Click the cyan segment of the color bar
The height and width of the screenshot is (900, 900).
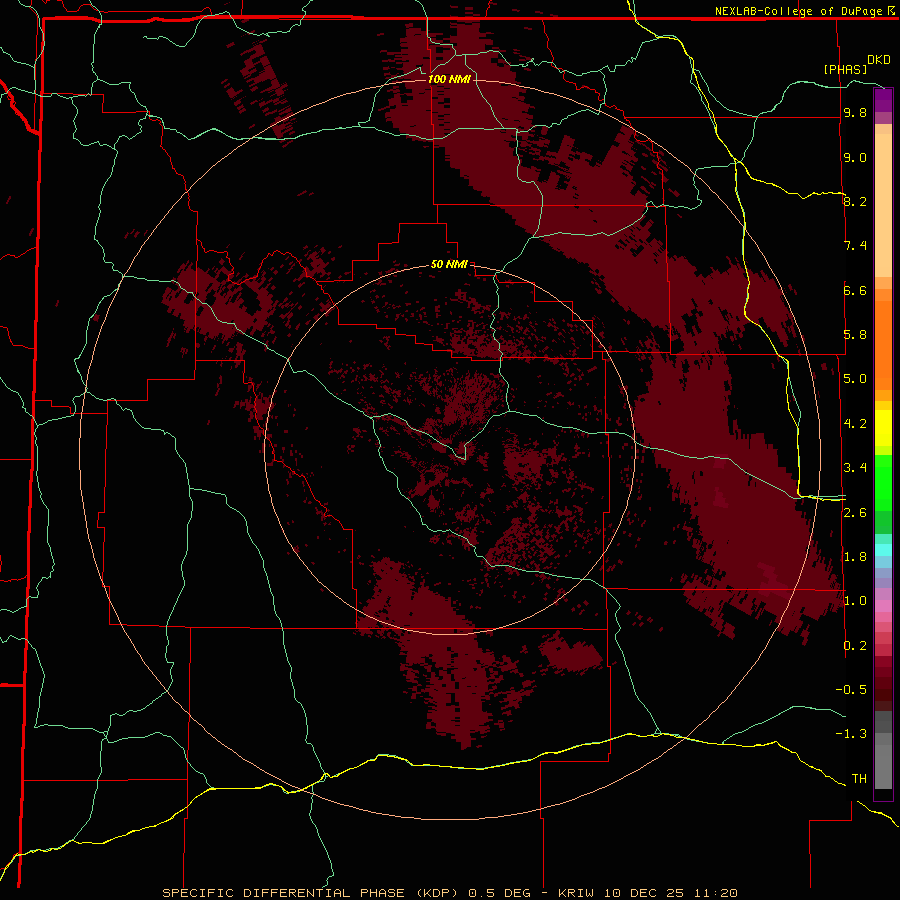(x=883, y=550)
